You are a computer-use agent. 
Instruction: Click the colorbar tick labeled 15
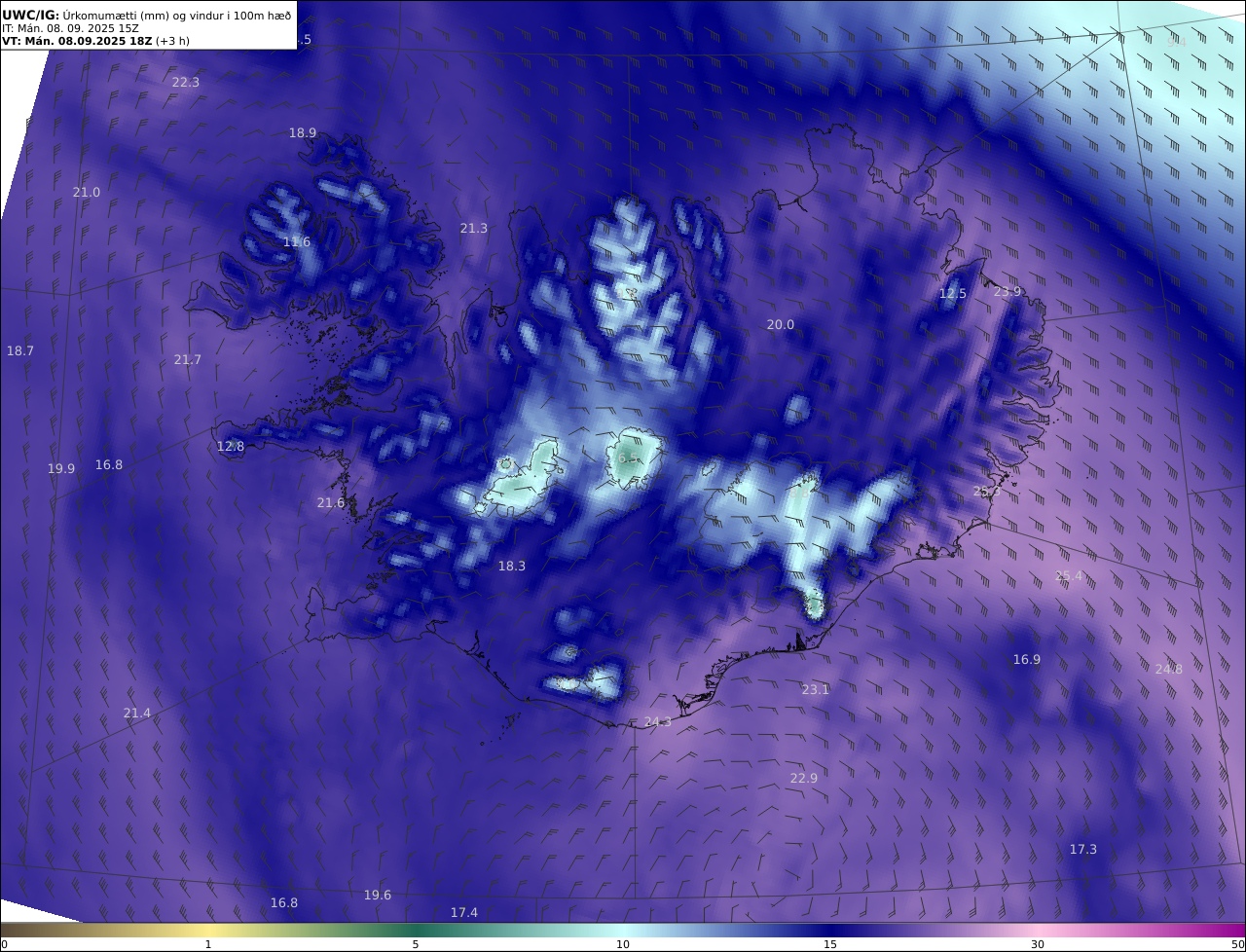[x=830, y=945]
